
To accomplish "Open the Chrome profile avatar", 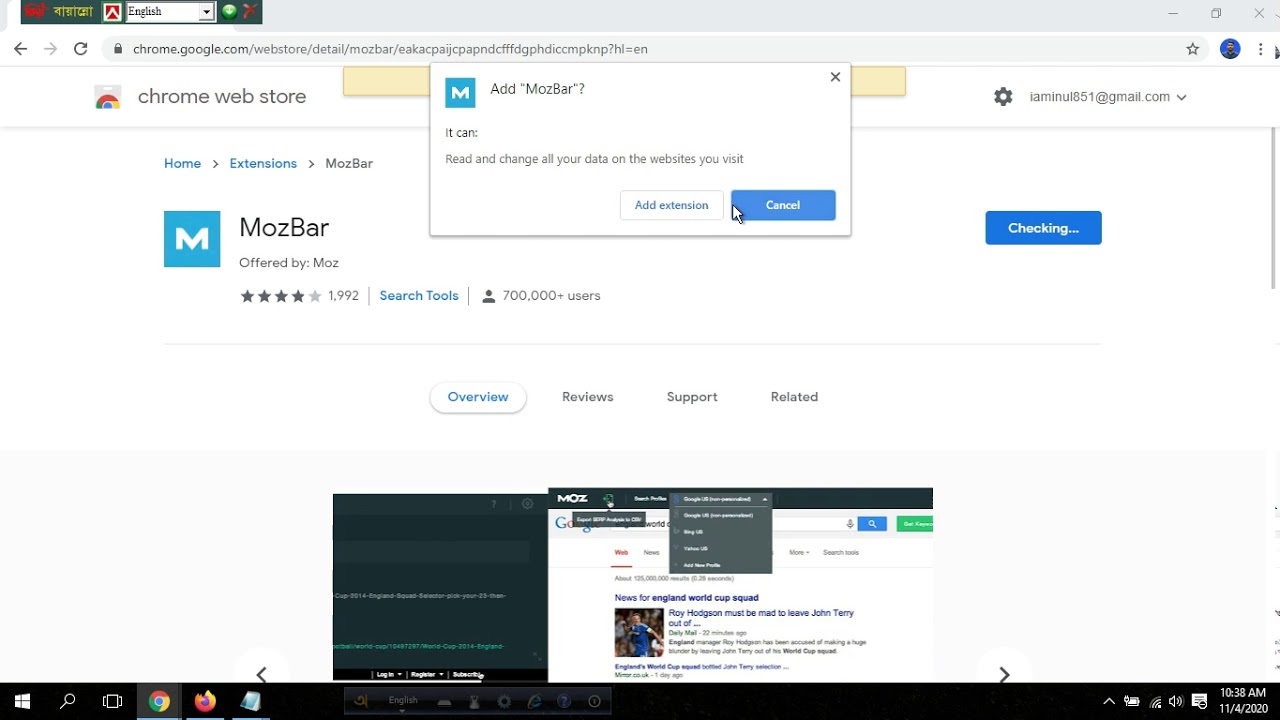I will click(x=1230, y=49).
